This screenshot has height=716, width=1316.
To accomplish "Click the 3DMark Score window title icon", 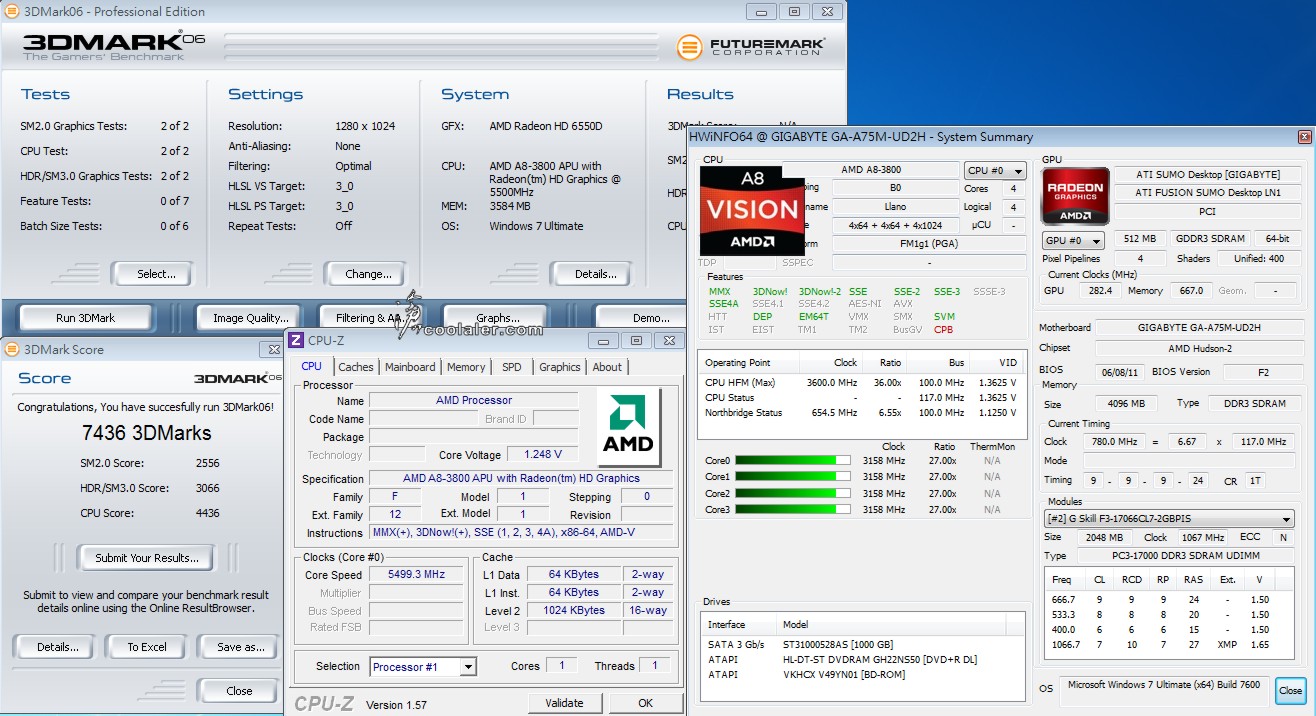I will click(11, 349).
